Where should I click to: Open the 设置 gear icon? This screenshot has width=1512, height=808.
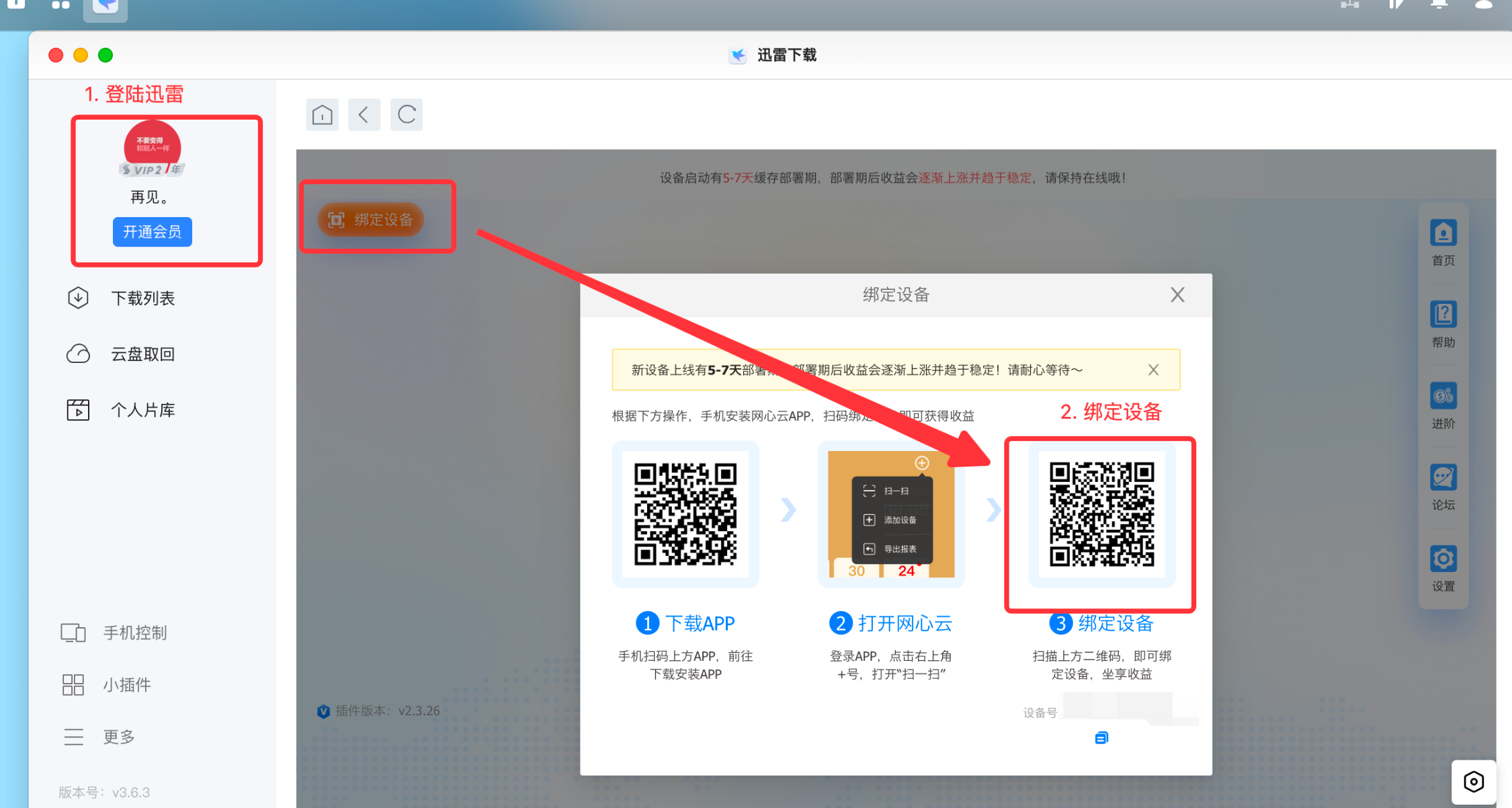click(1443, 559)
